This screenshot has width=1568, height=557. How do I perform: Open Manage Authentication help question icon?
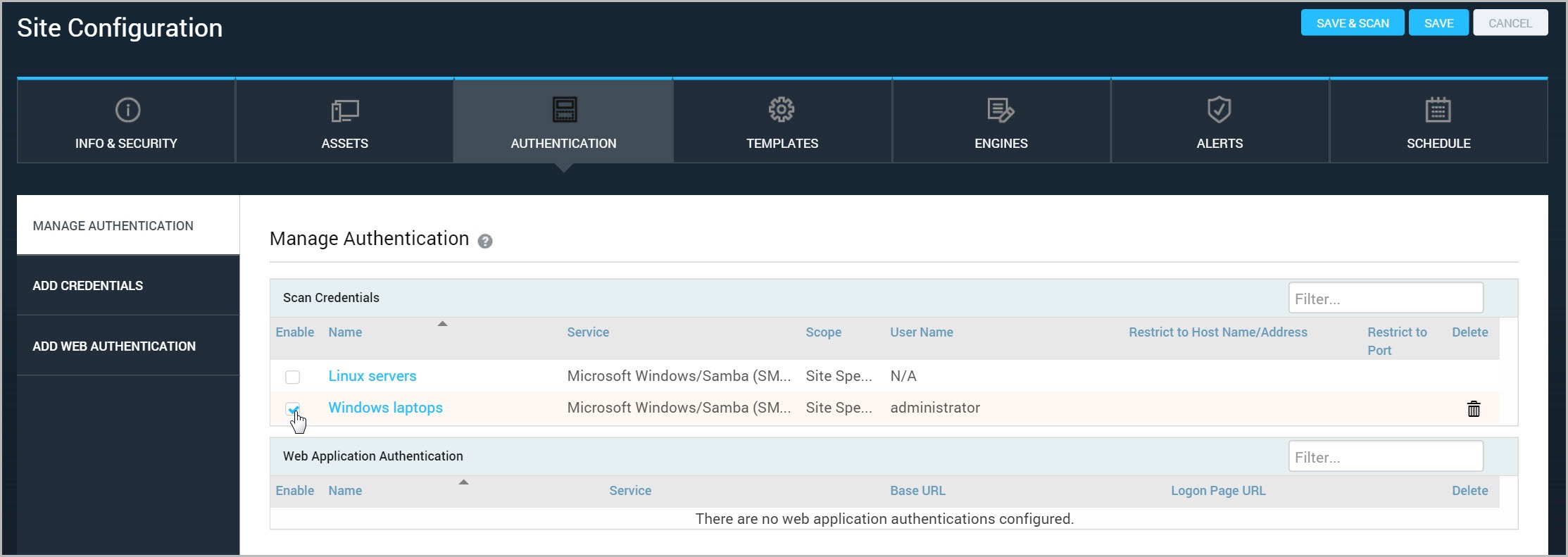[485, 242]
